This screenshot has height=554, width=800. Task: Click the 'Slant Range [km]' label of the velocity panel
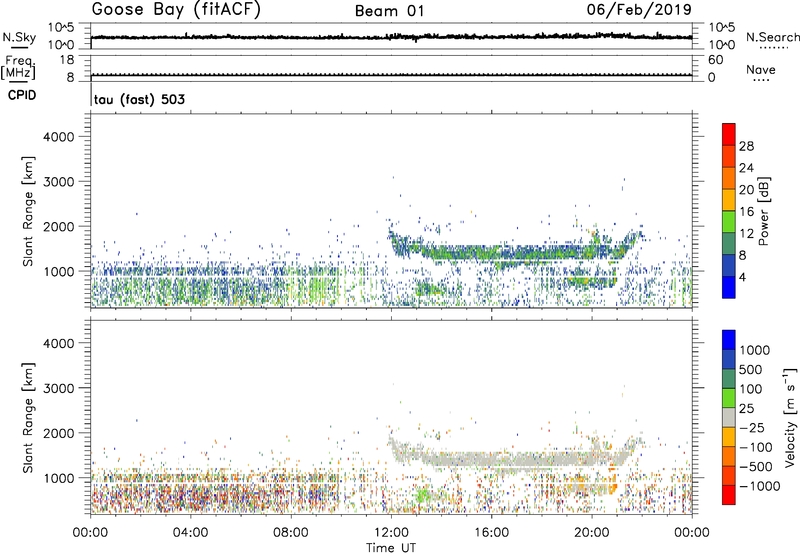click(x=28, y=417)
